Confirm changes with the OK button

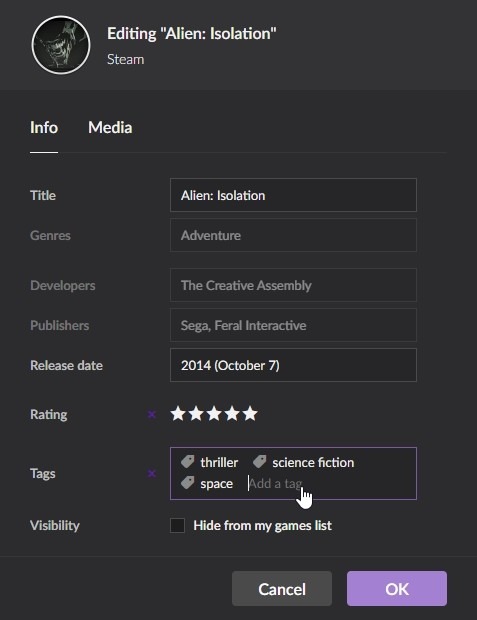(x=397, y=589)
